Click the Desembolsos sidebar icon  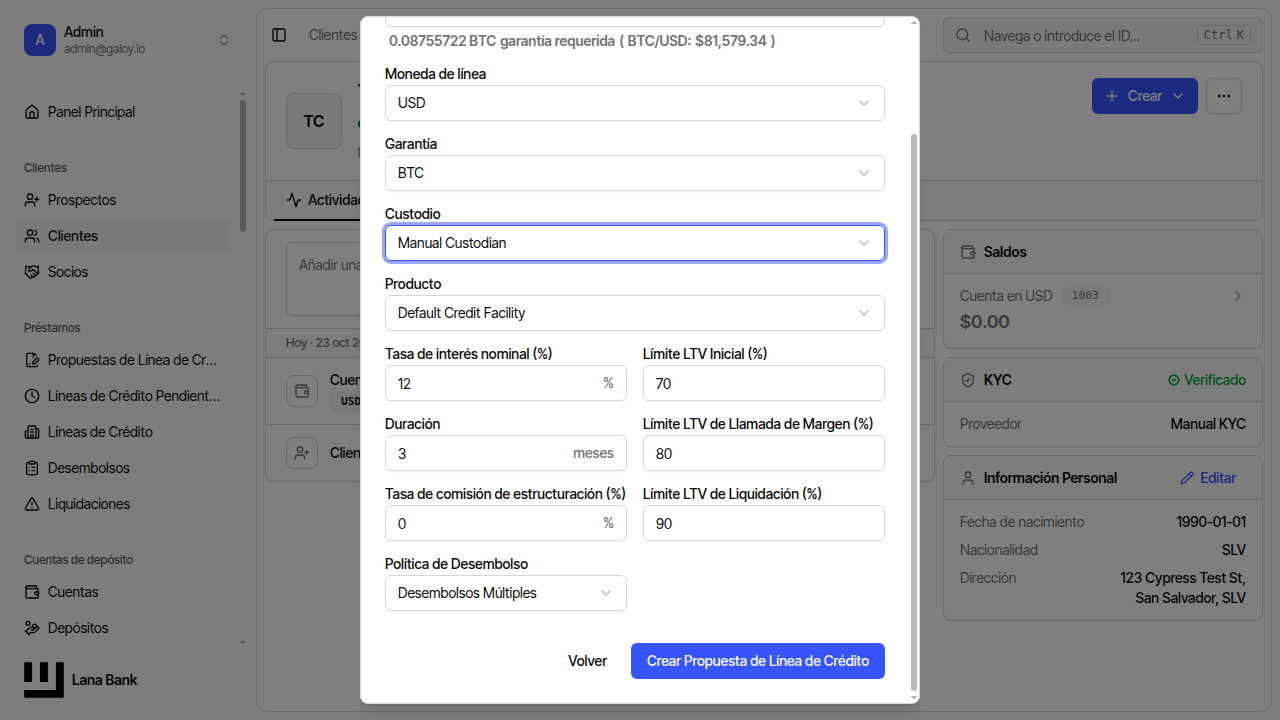32,468
